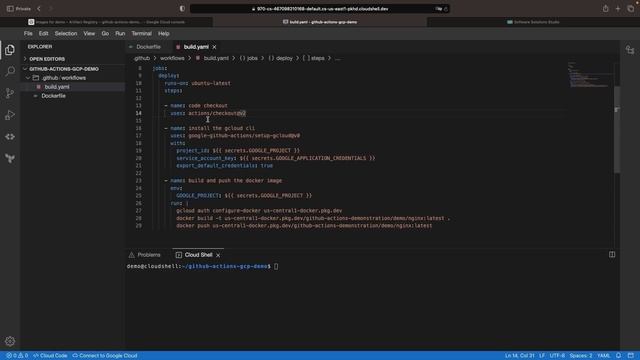Viewport: 640px width, 360px height.
Task: Open the Go menu
Action: click(105, 33)
